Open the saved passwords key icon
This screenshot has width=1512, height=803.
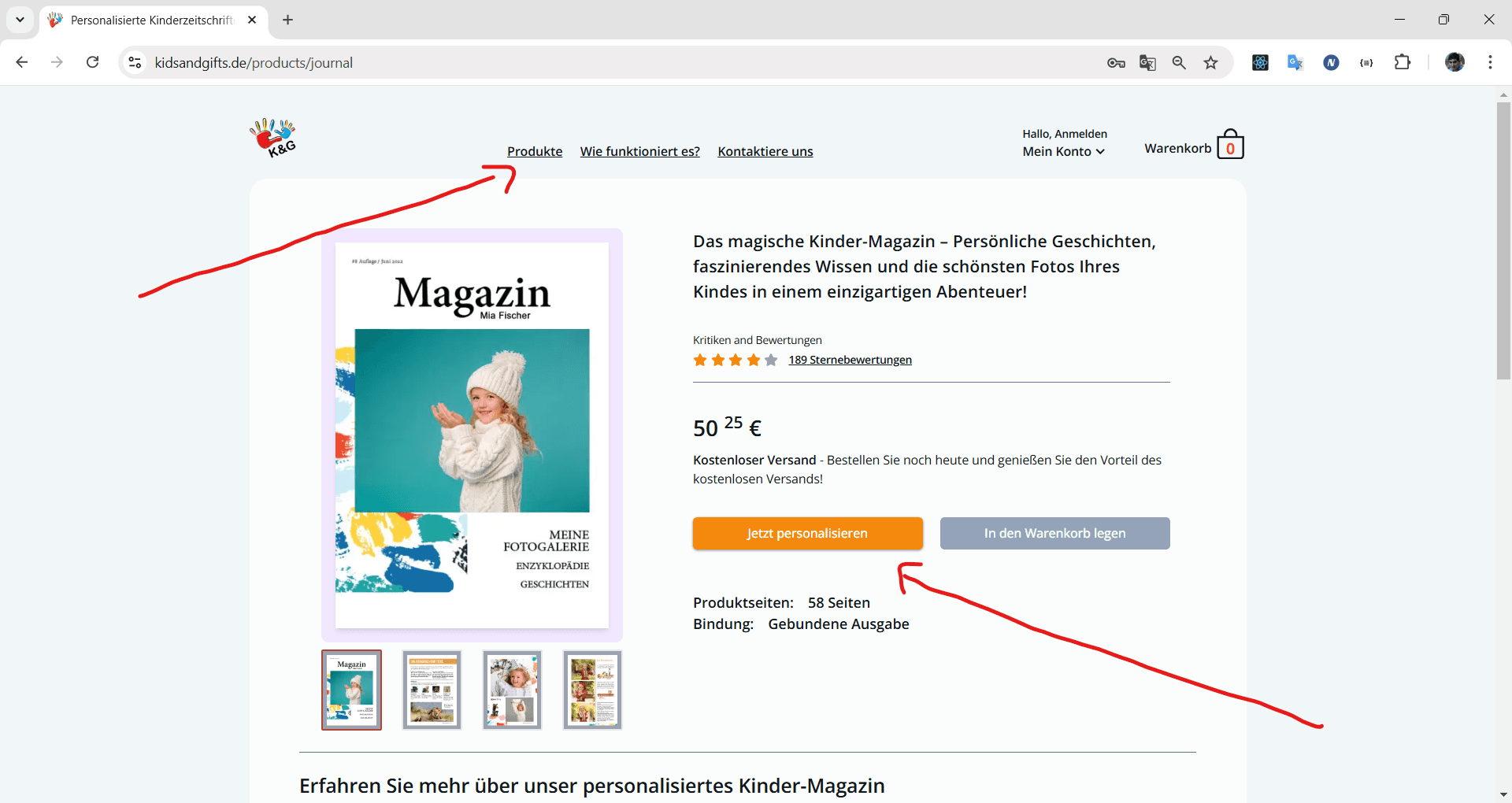click(x=1116, y=62)
